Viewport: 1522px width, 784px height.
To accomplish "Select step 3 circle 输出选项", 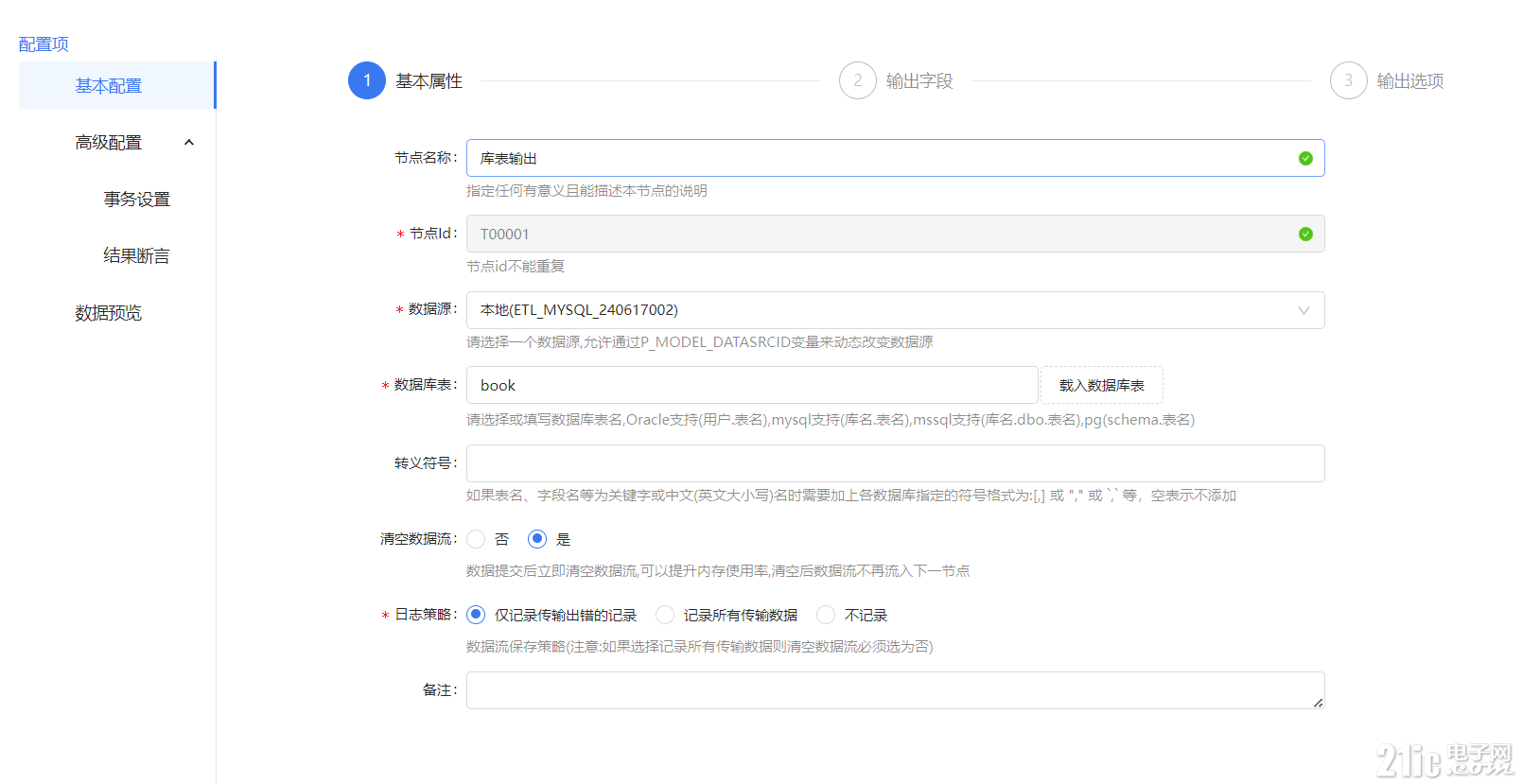I will (x=1349, y=80).
